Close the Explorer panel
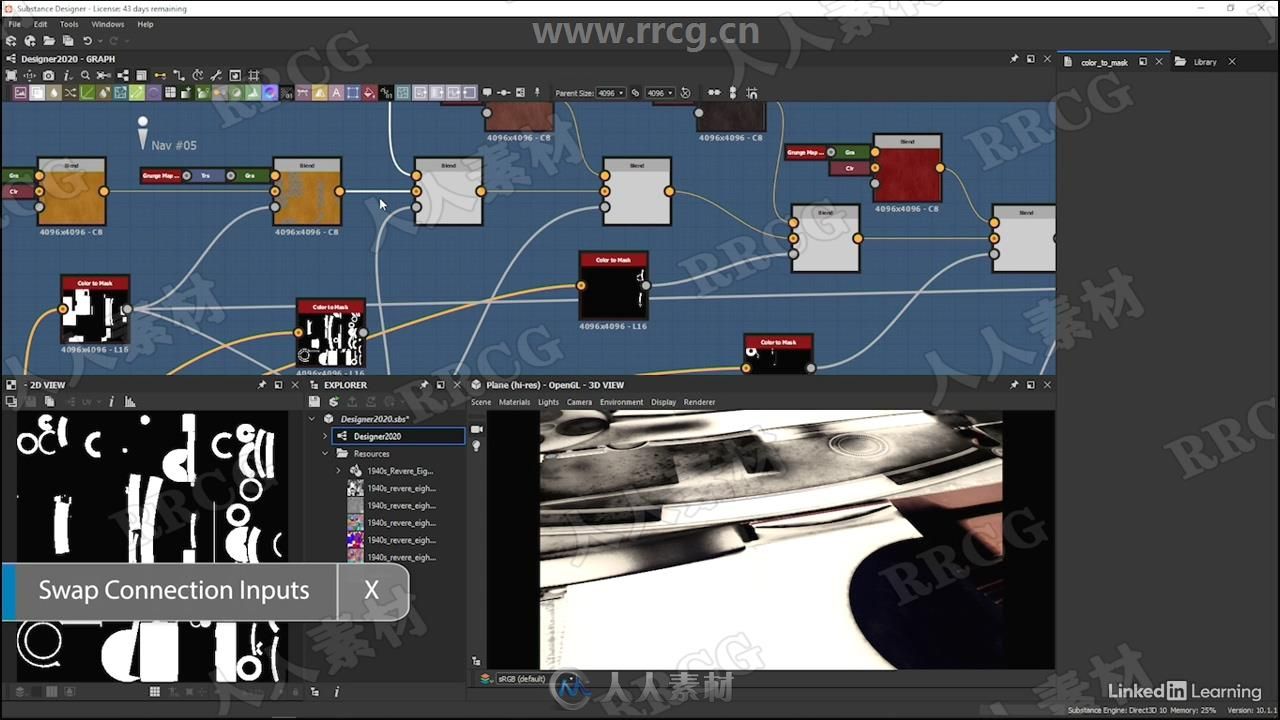The width and height of the screenshot is (1280, 720). [x=456, y=385]
